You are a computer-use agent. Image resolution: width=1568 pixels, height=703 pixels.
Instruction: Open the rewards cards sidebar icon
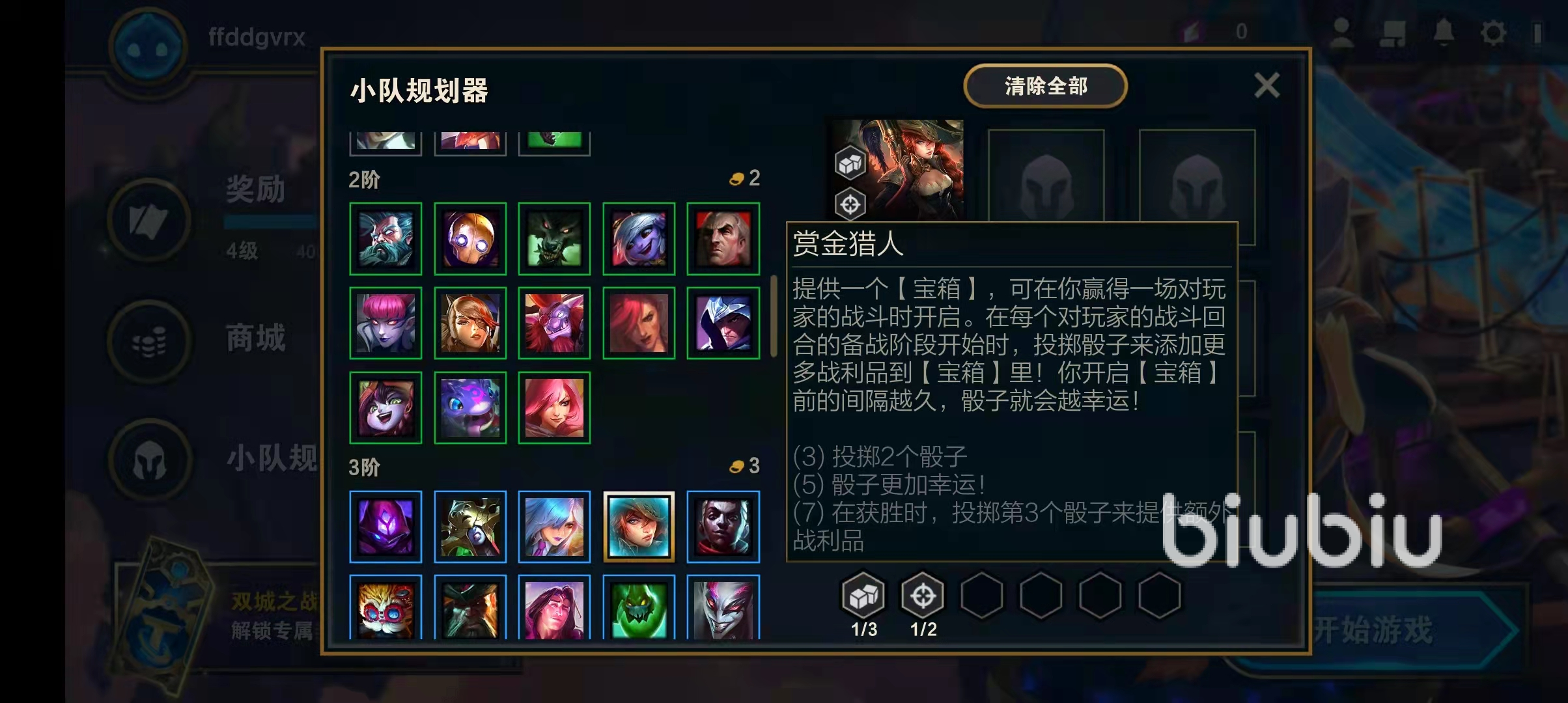(150, 220)
